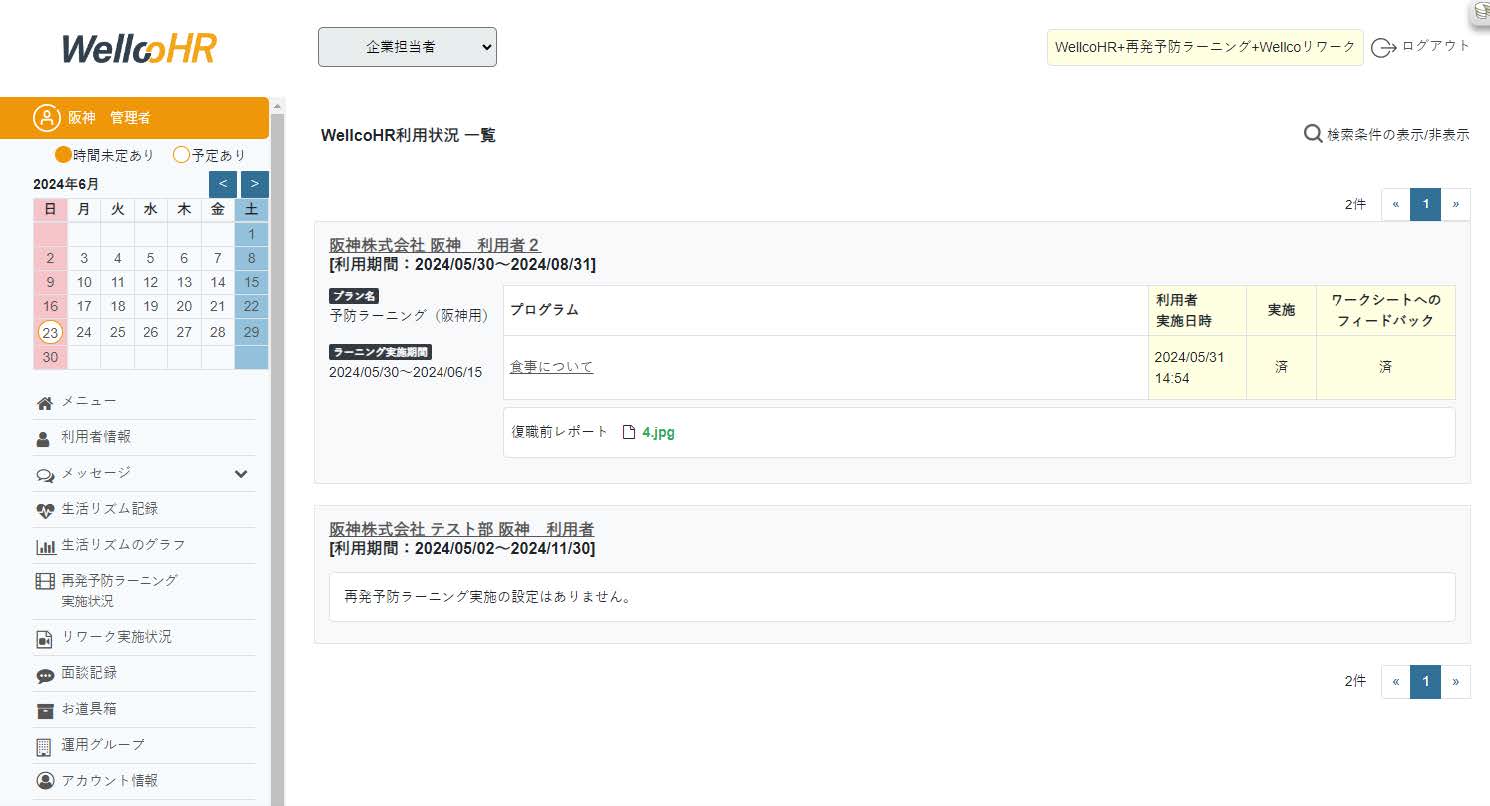Click the bar chart icon for 生活リズムのグラフ

(44, 546)
